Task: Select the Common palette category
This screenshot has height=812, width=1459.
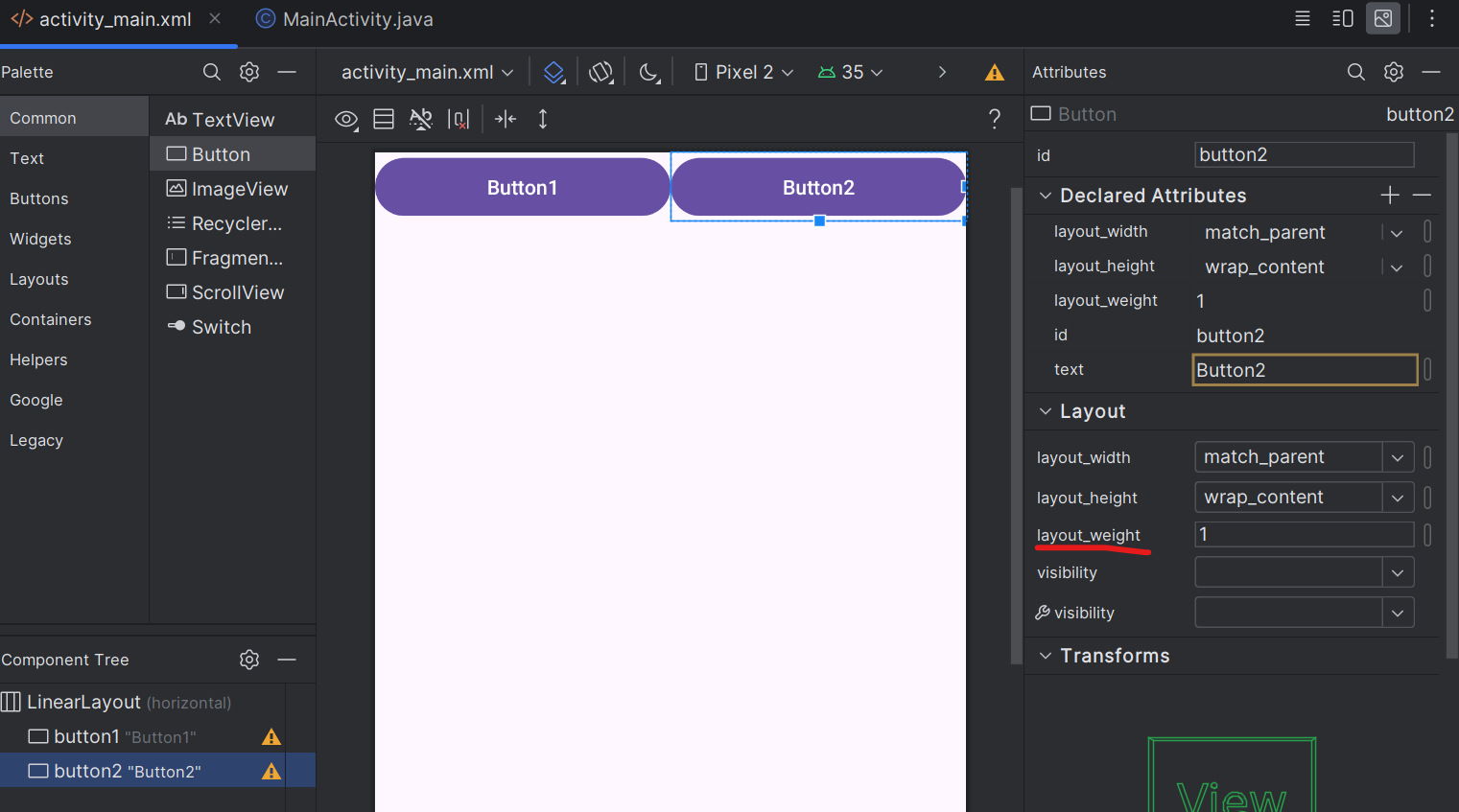Action: tap(74, 118)
